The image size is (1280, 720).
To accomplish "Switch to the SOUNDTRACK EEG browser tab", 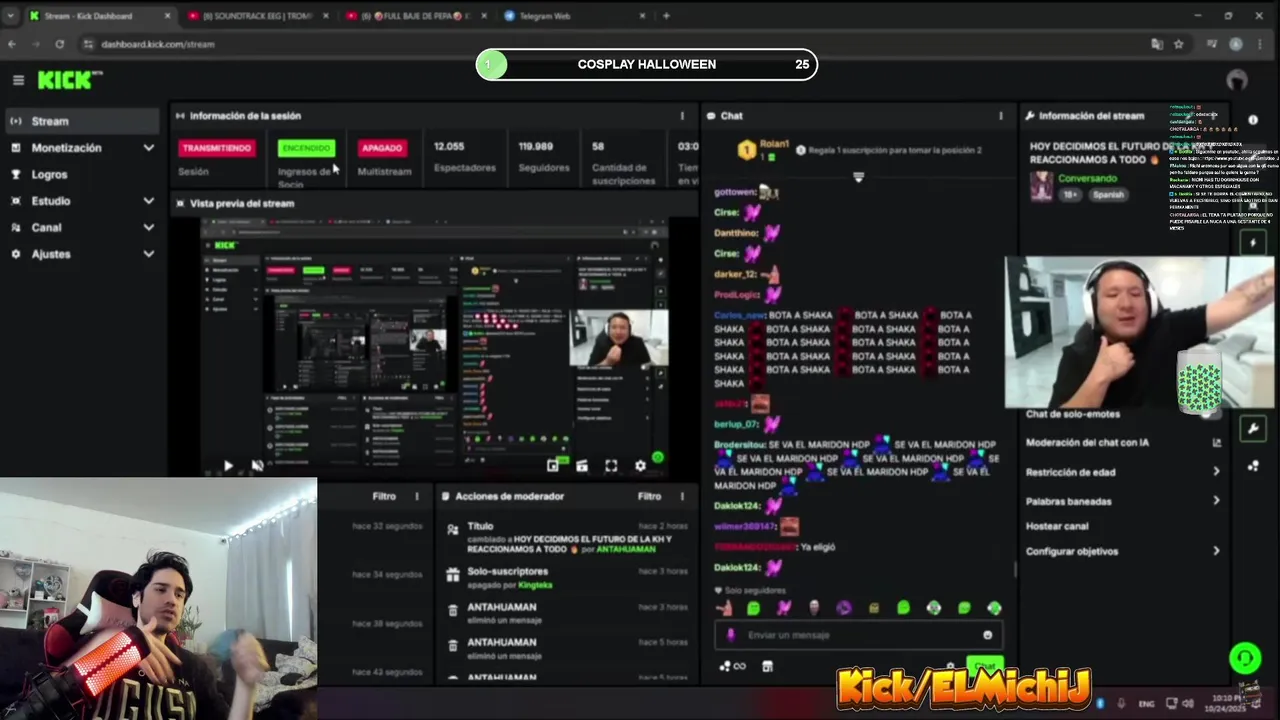I will pos(259,16).
